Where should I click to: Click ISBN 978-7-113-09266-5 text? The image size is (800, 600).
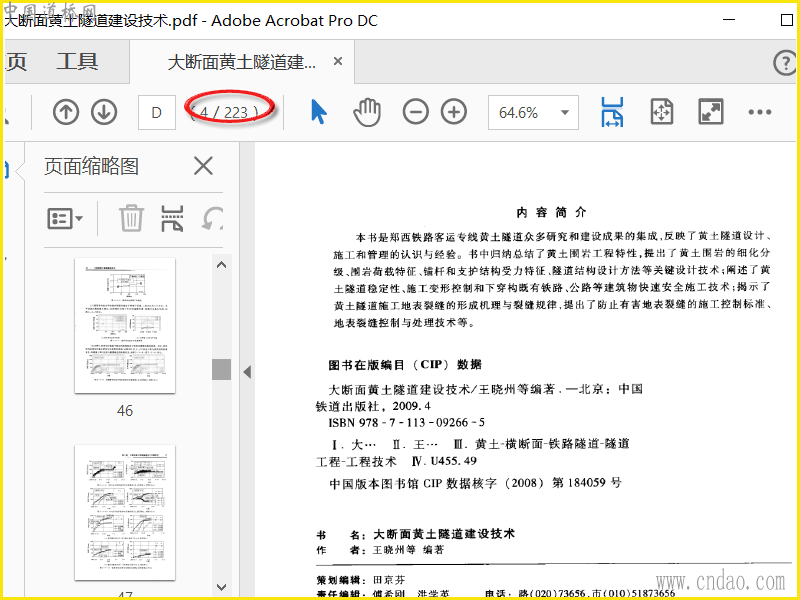tap(407, 422)
